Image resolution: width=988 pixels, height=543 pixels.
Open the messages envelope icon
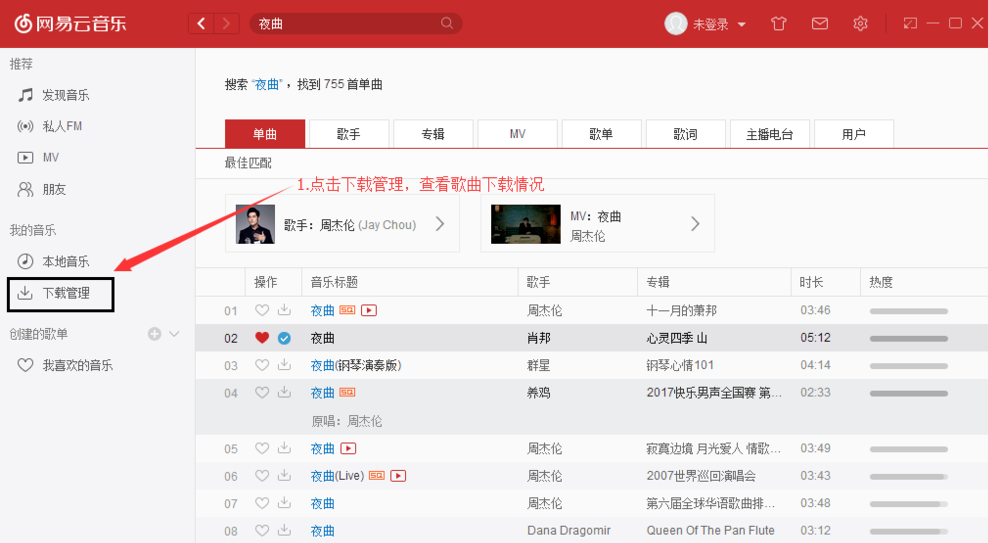click(820, 24)
